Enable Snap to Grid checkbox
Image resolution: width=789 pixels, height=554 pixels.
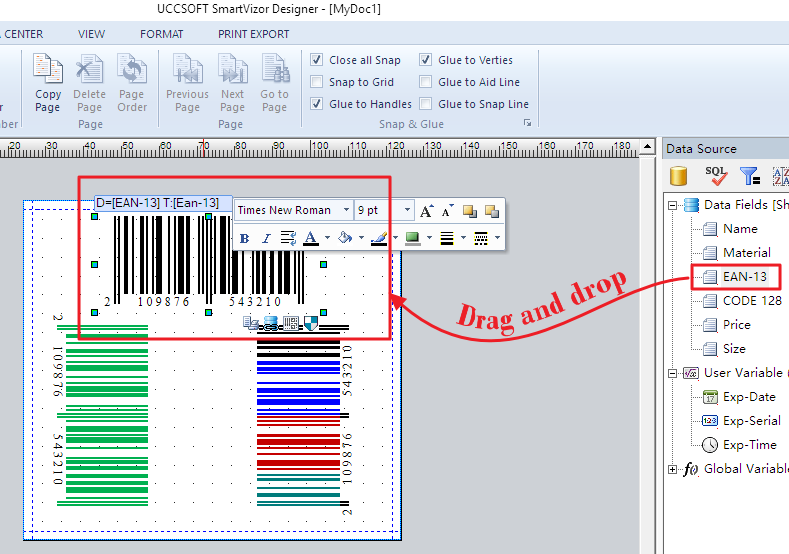coord(317,82)
